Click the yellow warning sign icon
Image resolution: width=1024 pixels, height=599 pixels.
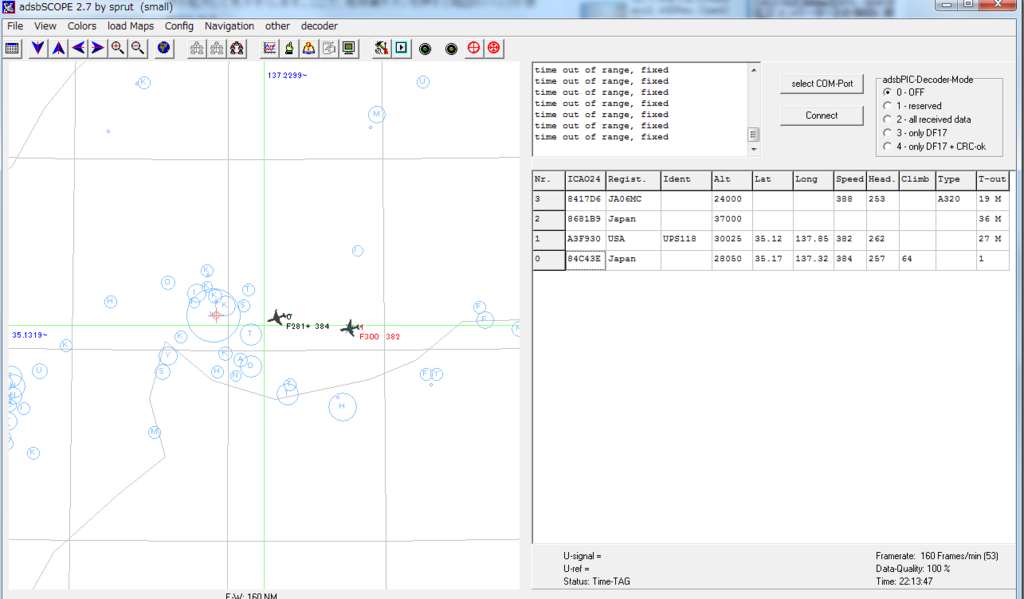coord(308,48)
